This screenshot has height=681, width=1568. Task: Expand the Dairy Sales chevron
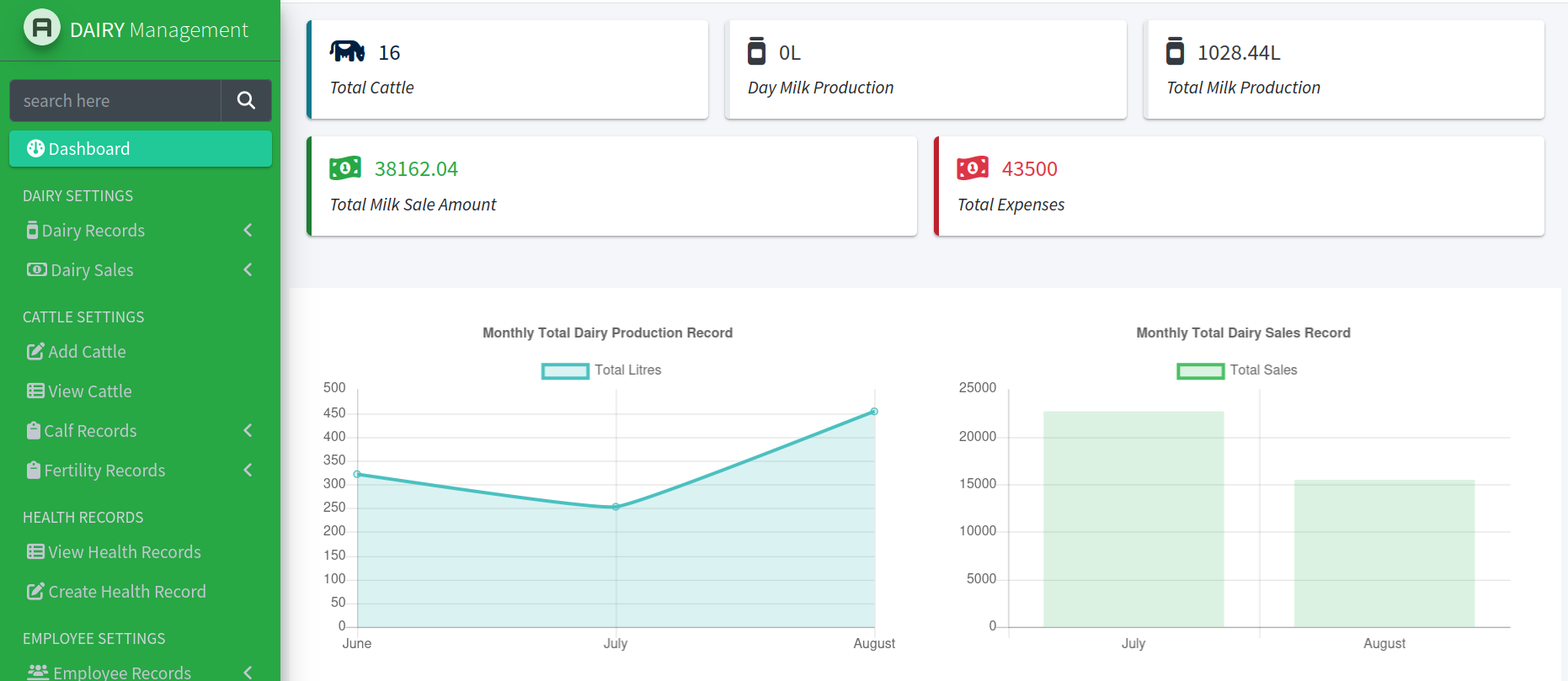[x=248, y=270]
